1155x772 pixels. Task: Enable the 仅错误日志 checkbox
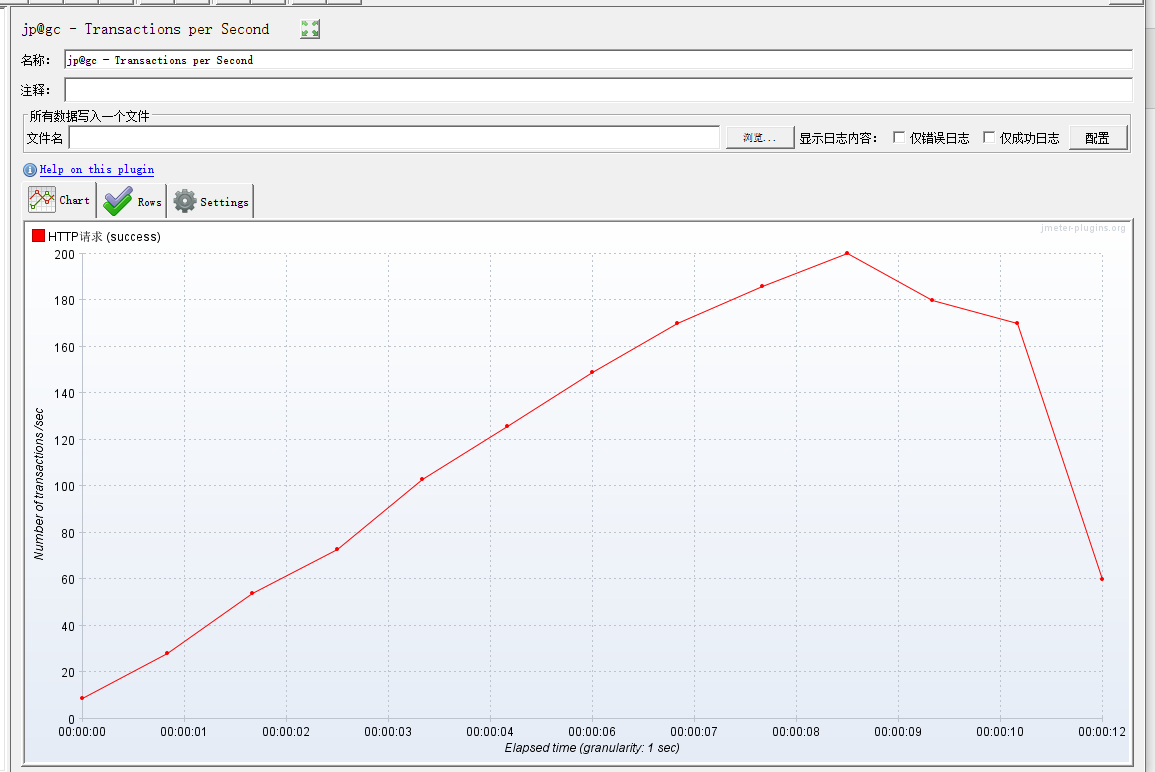click(899, 138)
